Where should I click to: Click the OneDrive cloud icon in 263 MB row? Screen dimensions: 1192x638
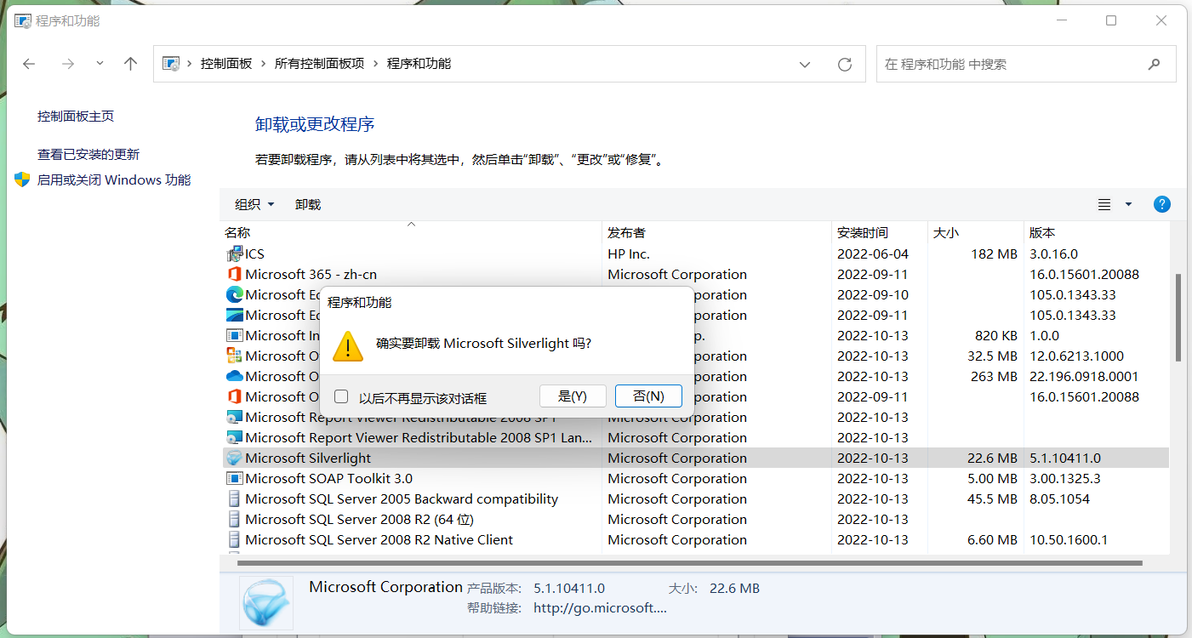pyautogui.click(x=234, y=376)
